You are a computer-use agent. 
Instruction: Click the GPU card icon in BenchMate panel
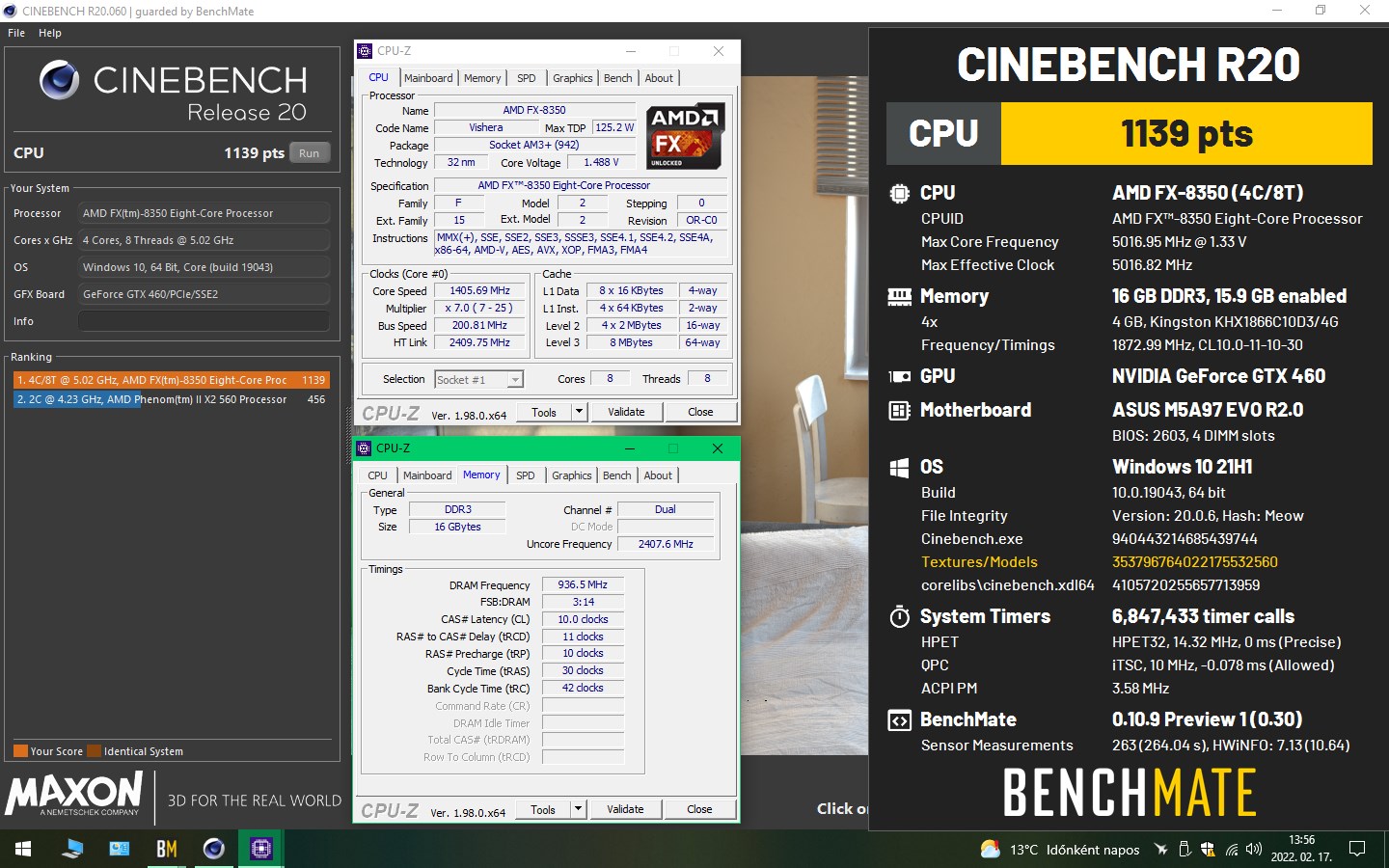pyautogui.click(x=899, y=376)
